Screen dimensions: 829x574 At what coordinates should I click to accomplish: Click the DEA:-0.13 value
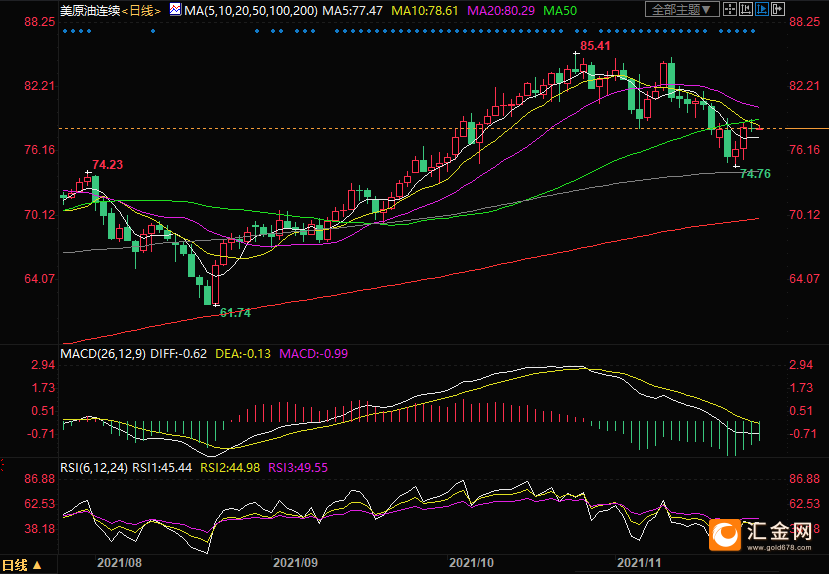pyautogui.click(x=243, y=354)
